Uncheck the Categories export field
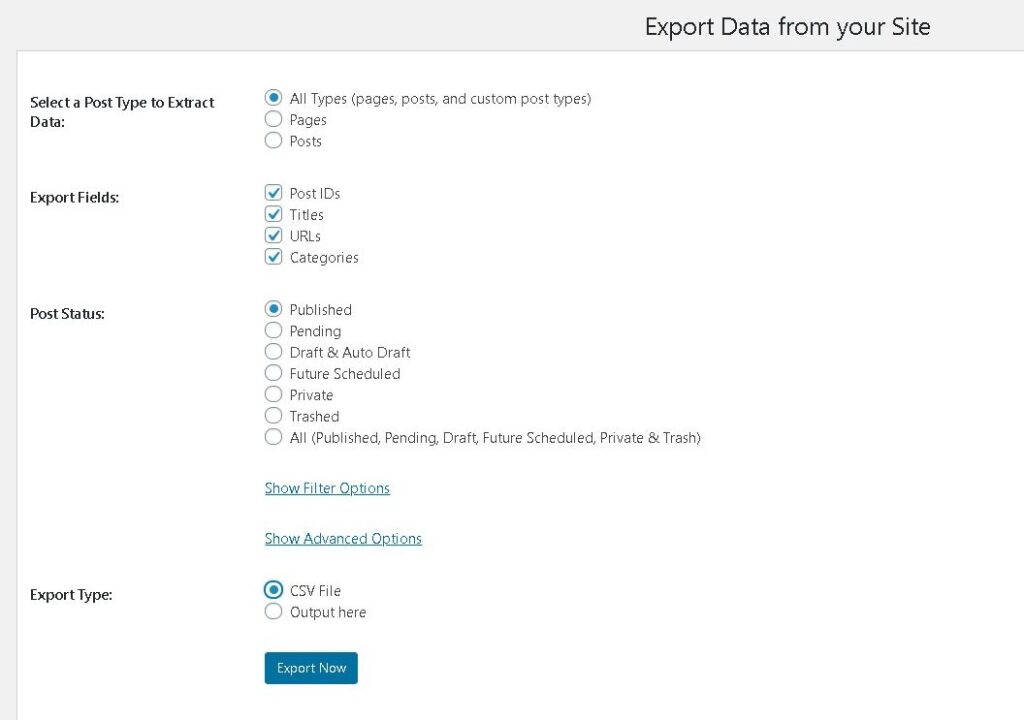 coord(273,257)
